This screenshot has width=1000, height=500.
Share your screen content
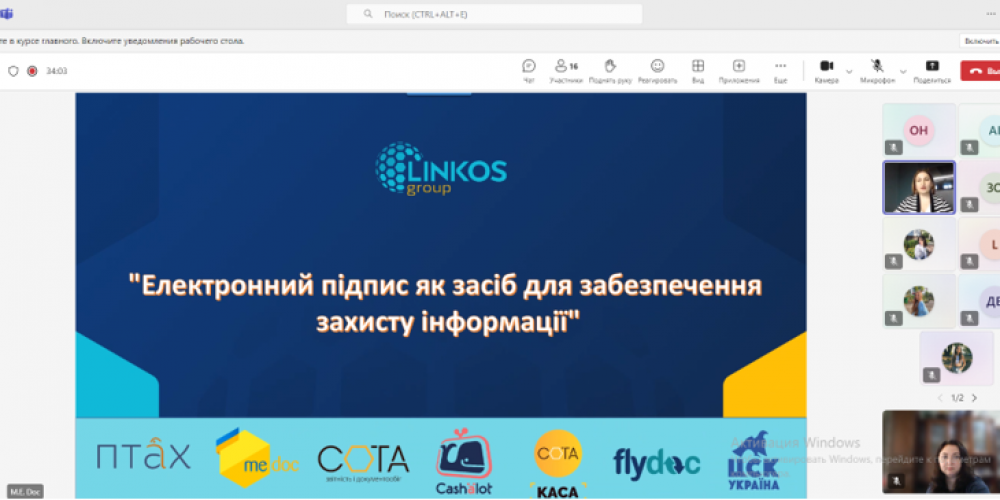click(x=931, y=70)
